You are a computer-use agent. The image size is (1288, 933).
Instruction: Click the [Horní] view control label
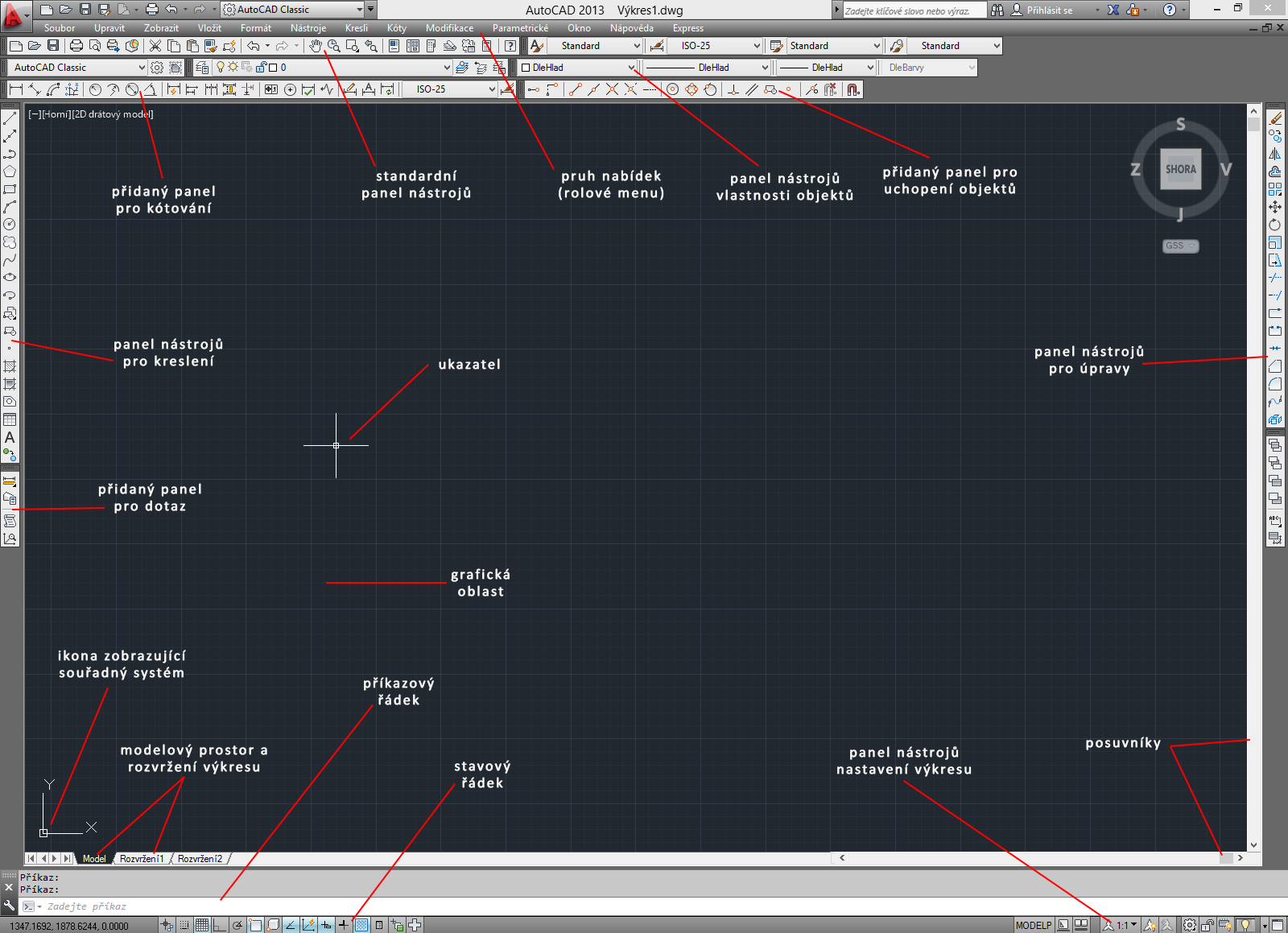[x=56, y=114]
